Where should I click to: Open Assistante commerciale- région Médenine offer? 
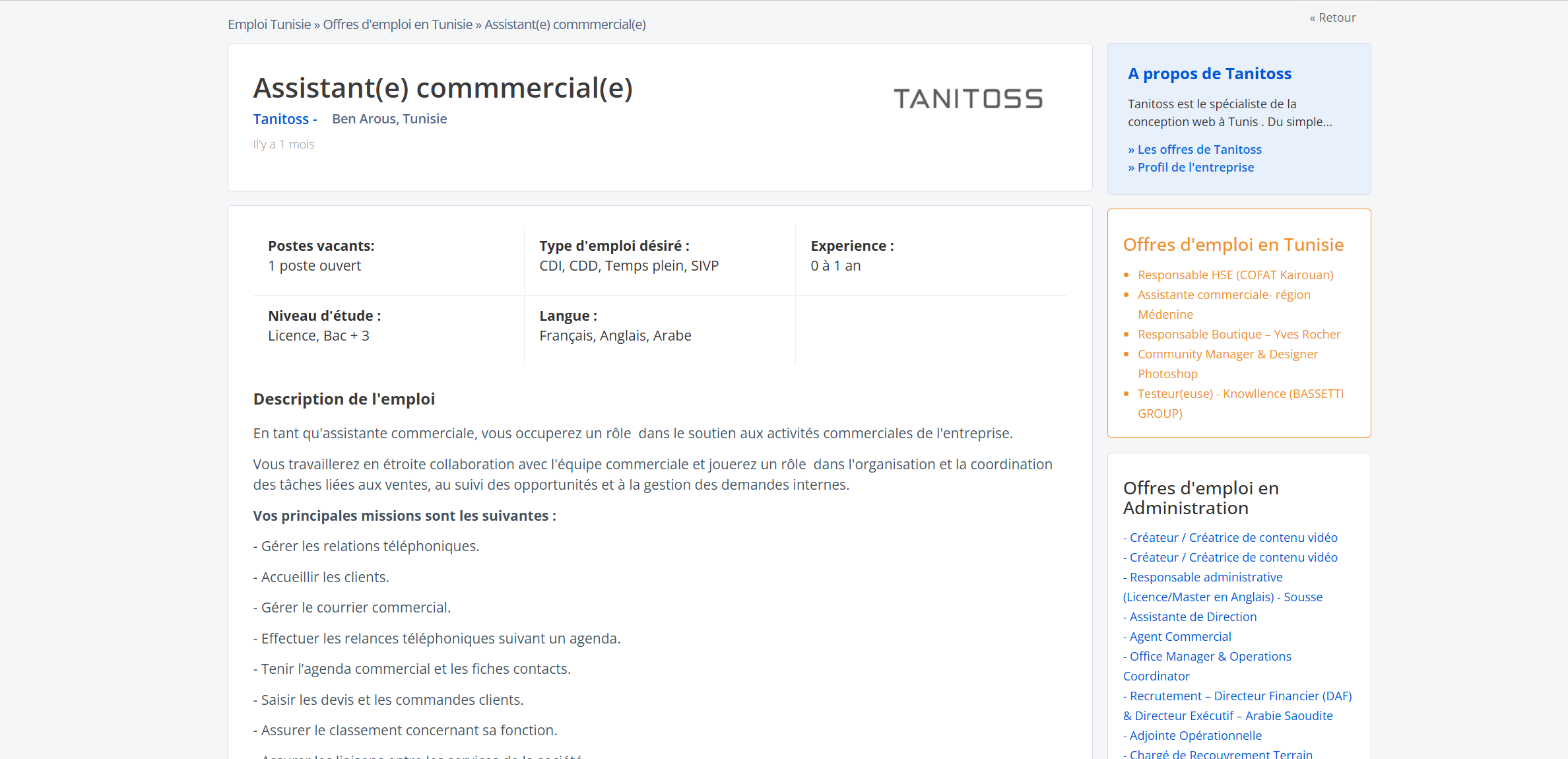point(1224,304)
